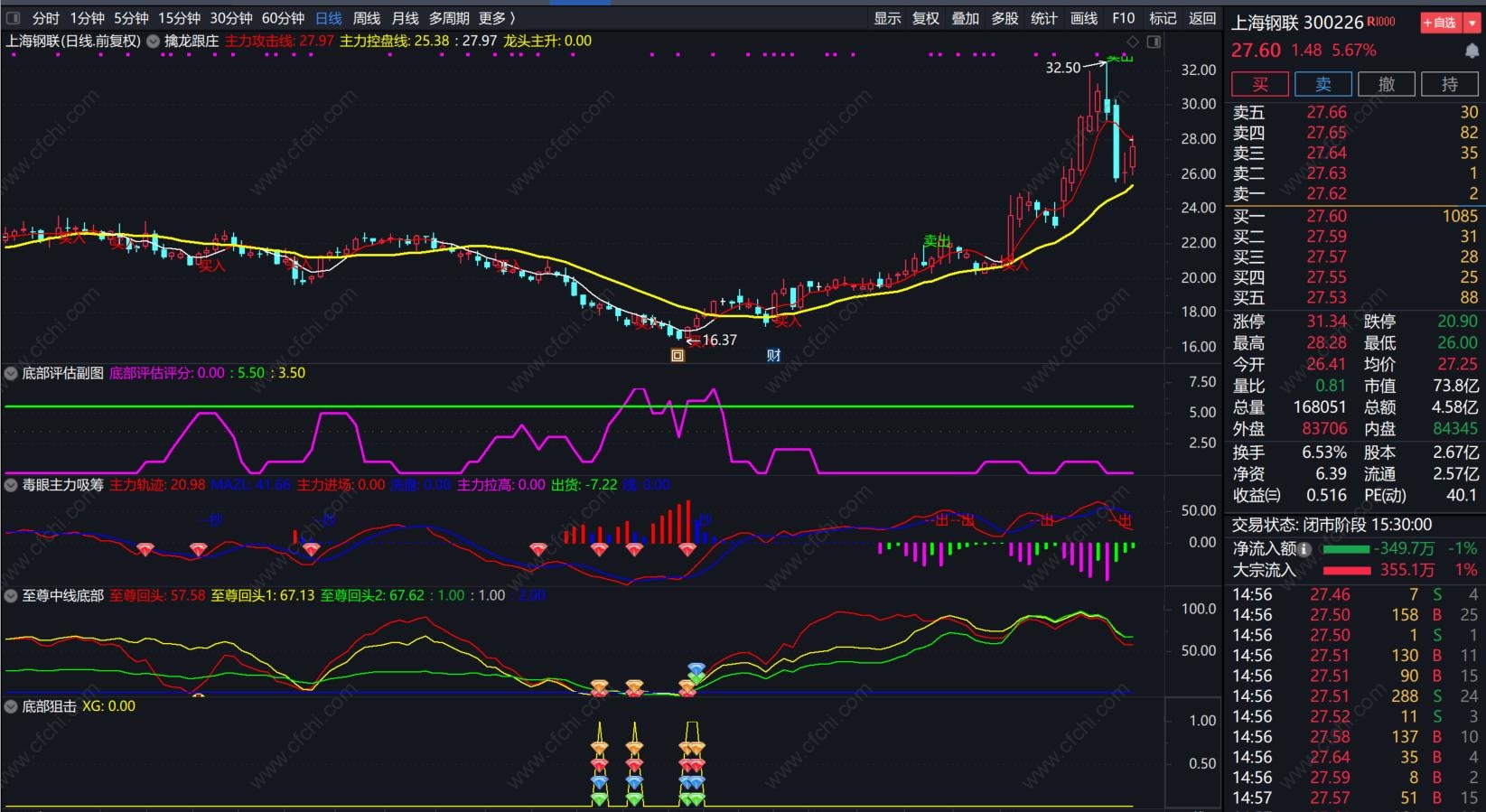This screenshot has height=812, width=1486.
Task: Click the red 大宗流入 bar
Action: click(1346, 570)
